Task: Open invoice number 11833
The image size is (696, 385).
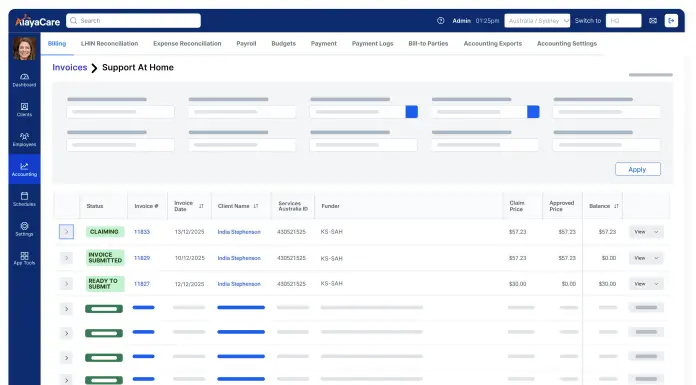Action: (142, 232)
